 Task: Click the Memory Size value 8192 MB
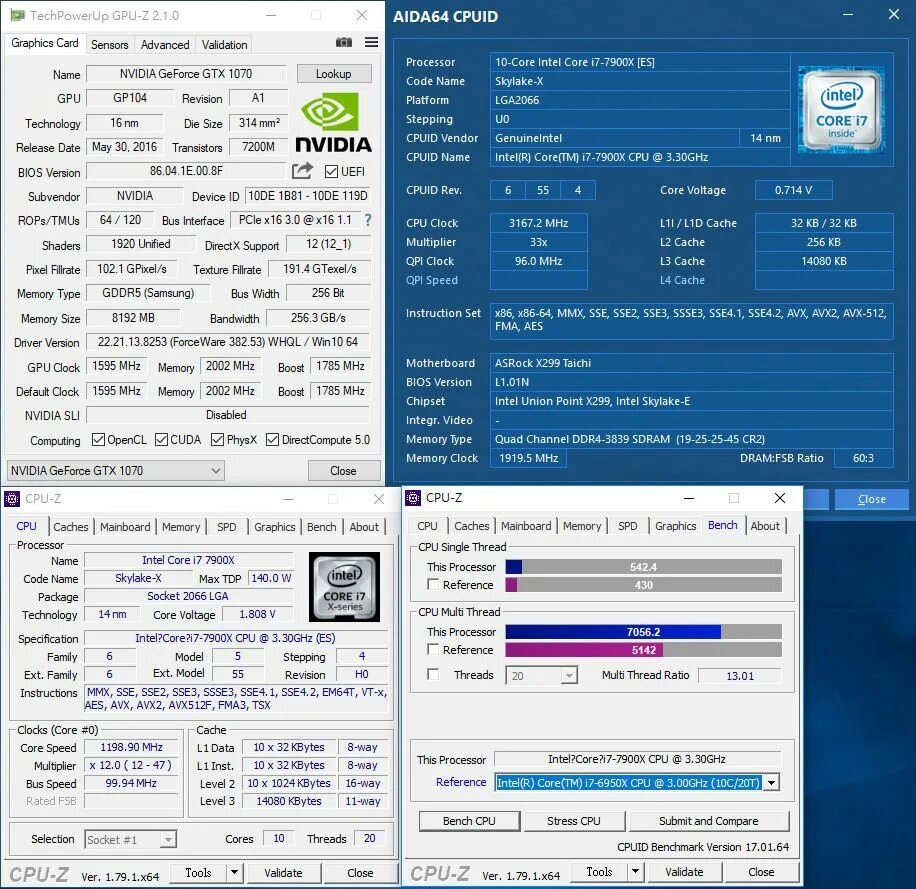(133, 318)
